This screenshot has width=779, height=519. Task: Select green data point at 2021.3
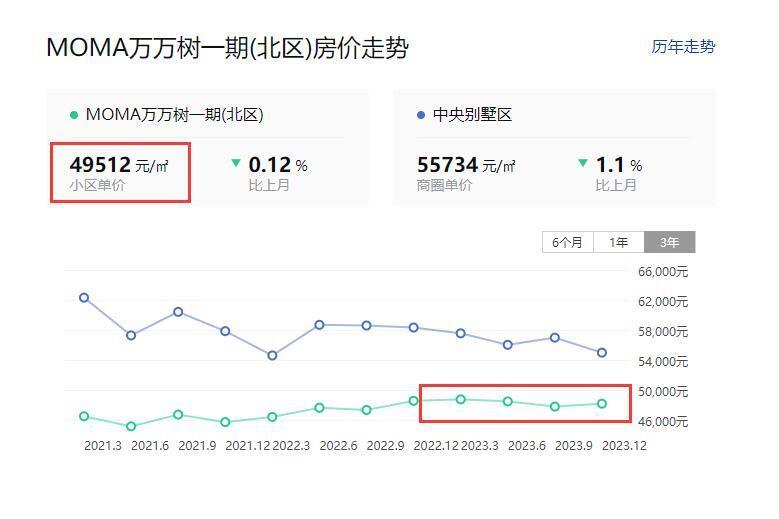pyautogui.click(x=84, y=416)
